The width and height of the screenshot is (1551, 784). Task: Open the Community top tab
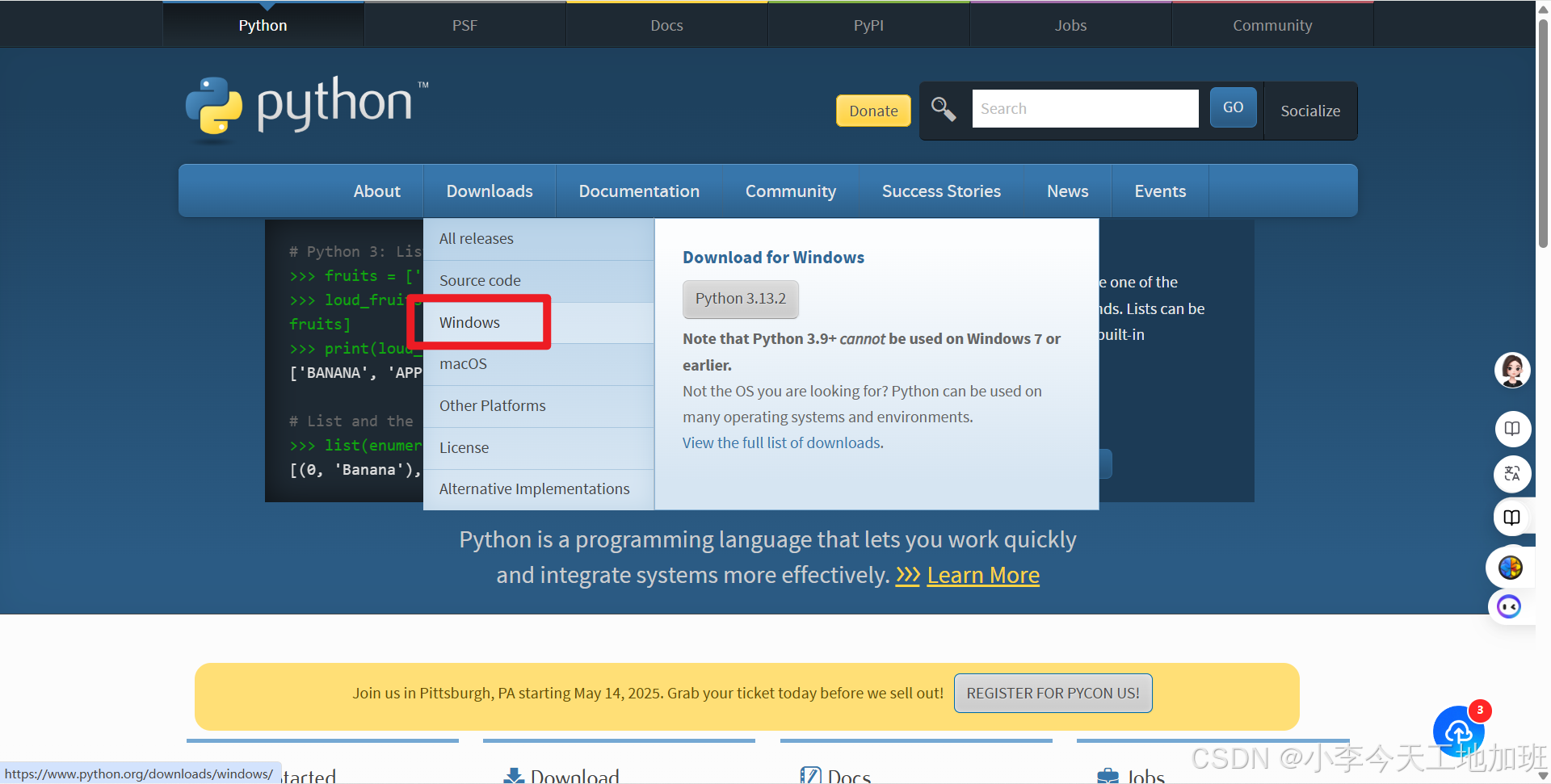[x=1272, y=25]
